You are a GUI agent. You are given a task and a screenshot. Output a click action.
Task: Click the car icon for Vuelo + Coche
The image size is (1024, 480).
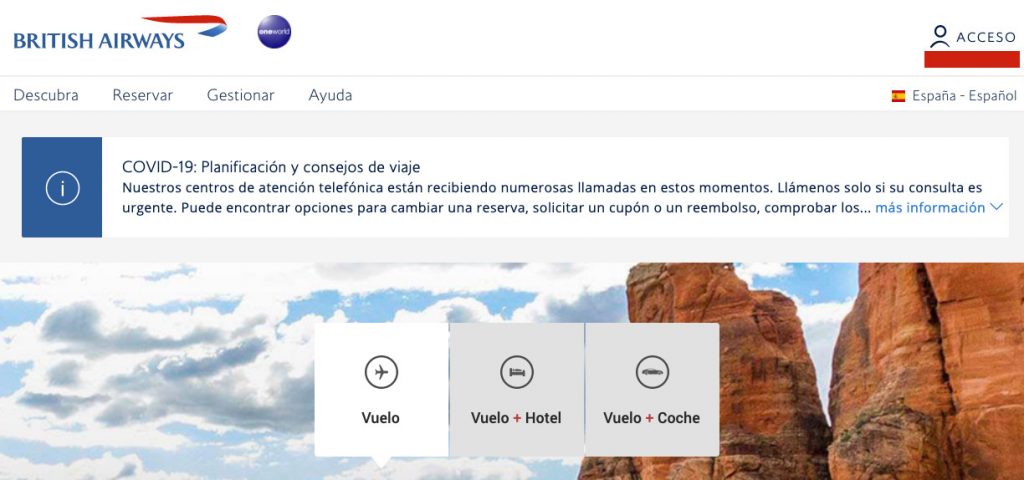click(x=652, y=373)
